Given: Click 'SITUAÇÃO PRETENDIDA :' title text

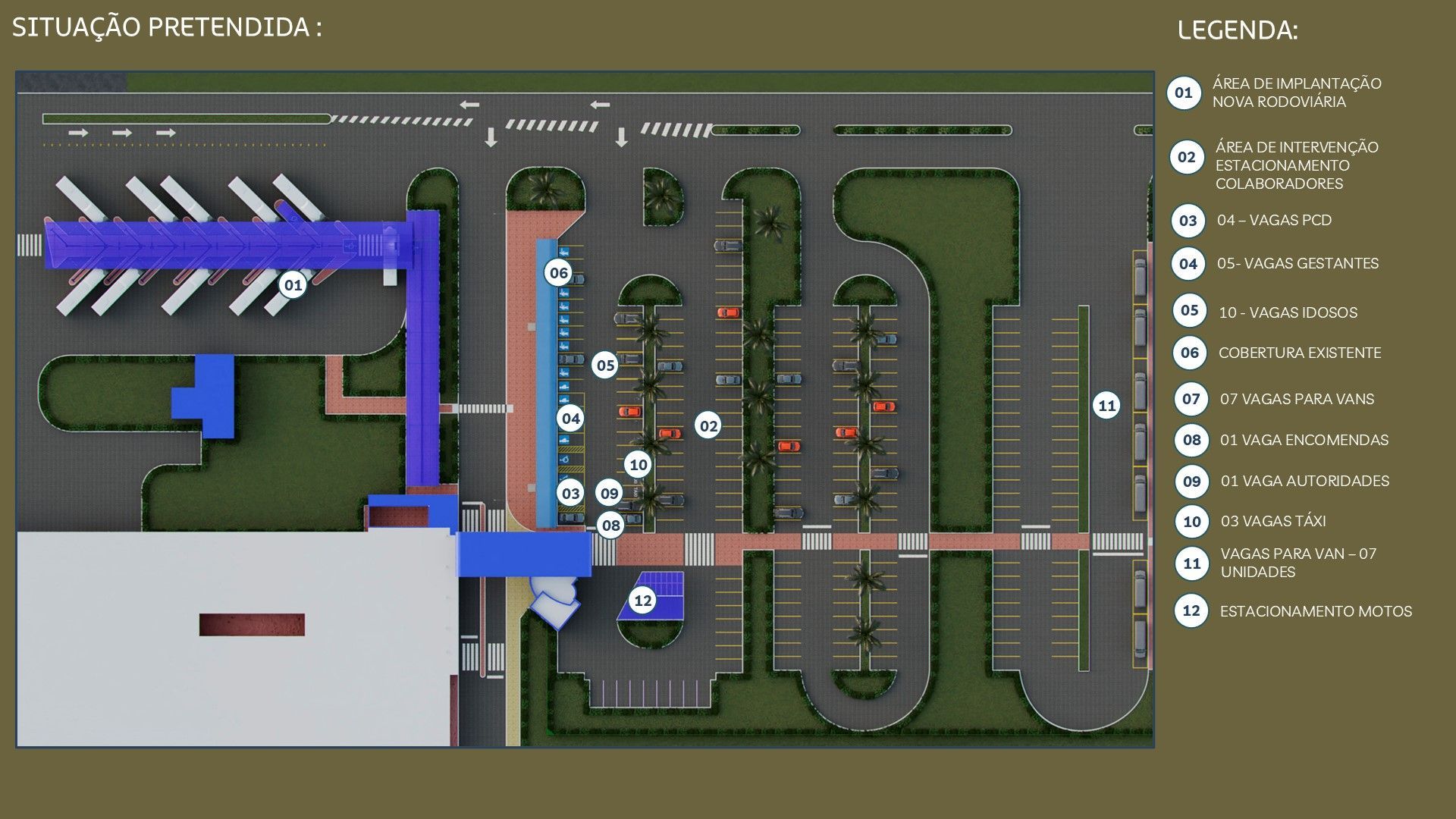Looking at the screenshot, I should (167, 27).
